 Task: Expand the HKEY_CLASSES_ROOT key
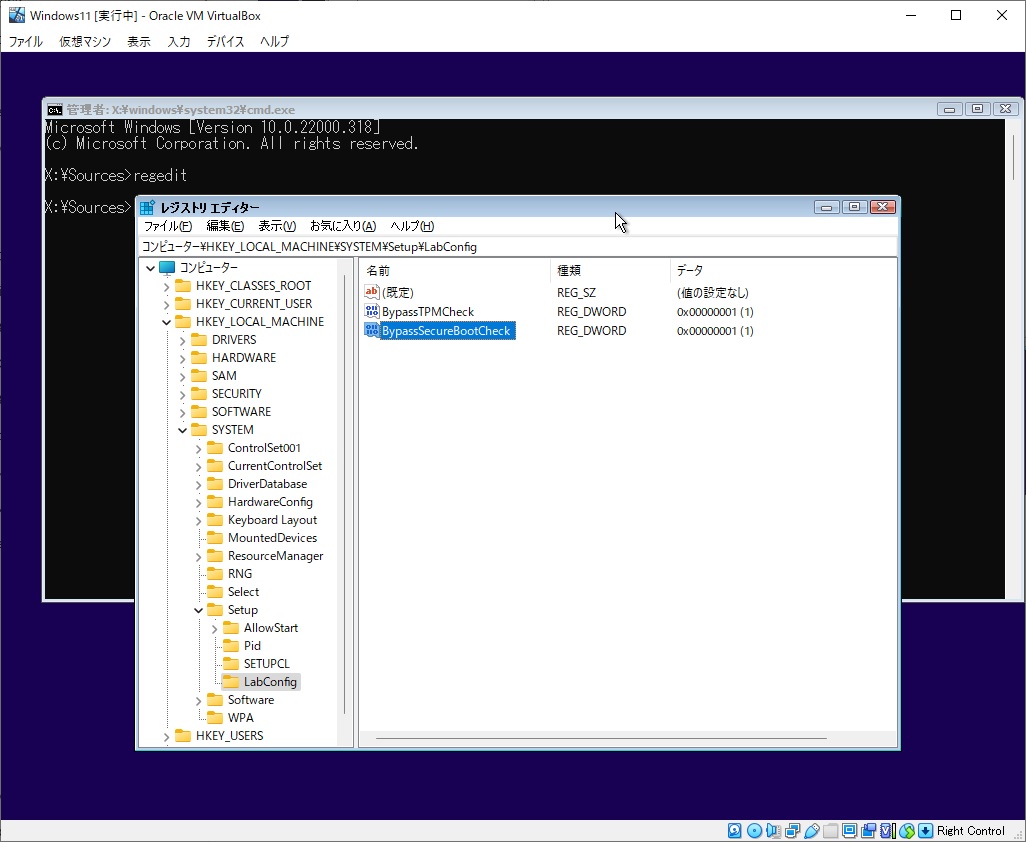pos(166,287)
